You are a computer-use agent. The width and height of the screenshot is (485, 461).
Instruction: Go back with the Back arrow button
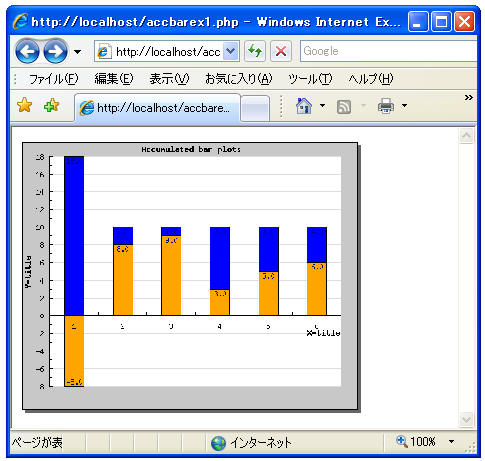click(x=27, y=52)
